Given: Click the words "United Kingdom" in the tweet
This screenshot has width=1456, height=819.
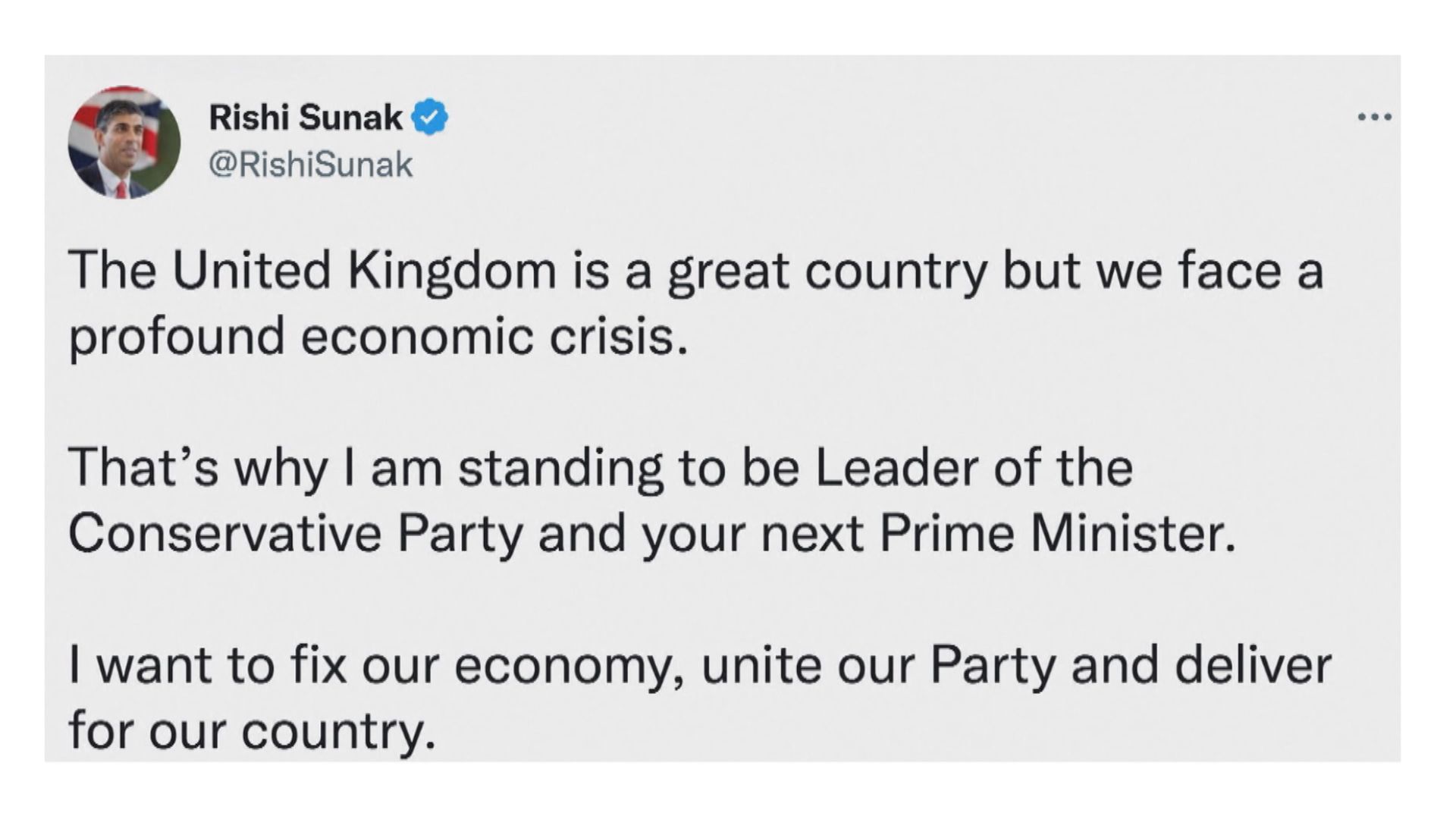Looking at the screenshot, I should tap(366, 271).
